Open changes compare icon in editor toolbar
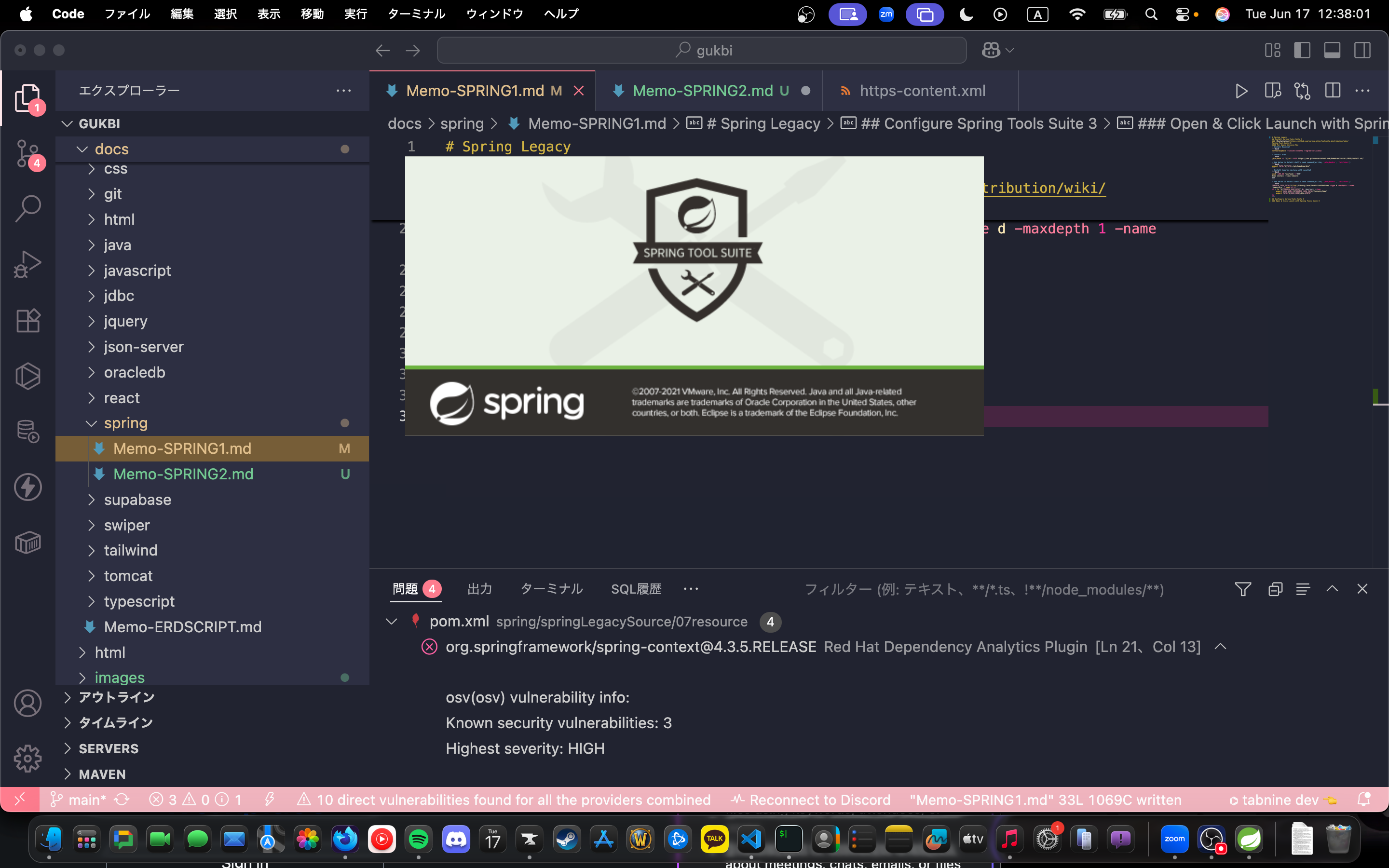The width and height of the screenshot is (1389, 868). click(x=1302, y=91)
